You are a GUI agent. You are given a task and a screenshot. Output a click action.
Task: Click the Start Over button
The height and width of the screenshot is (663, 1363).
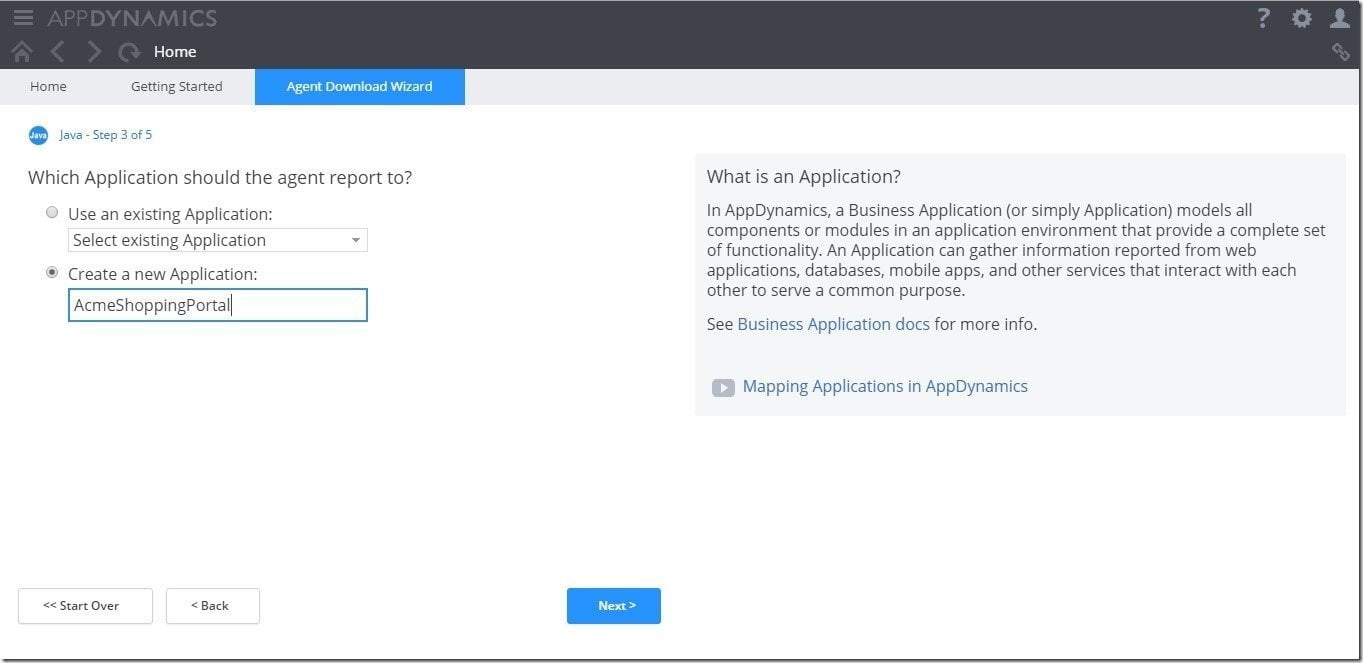85,606
